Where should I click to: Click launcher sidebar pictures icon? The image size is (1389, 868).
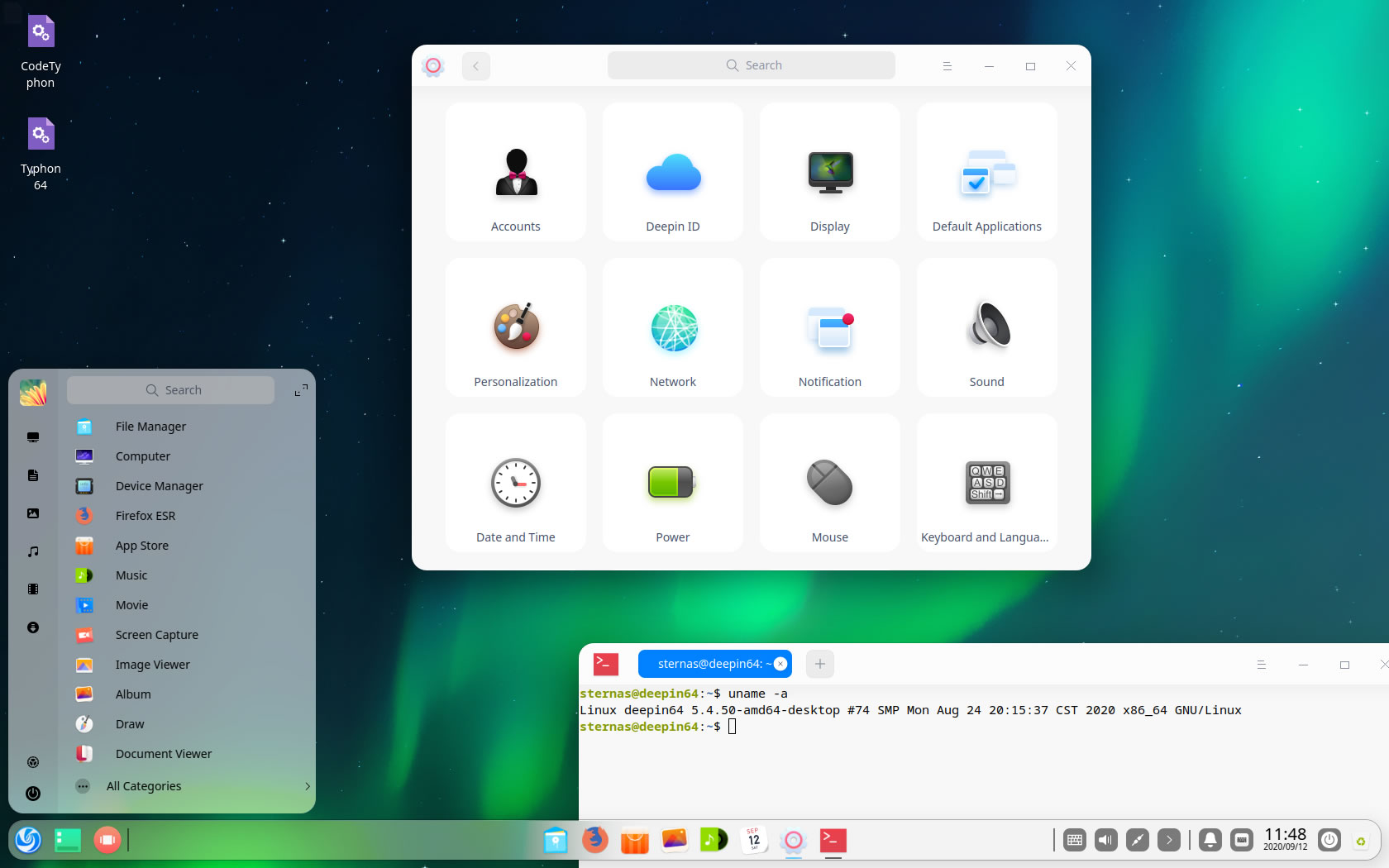coord(33,513)
